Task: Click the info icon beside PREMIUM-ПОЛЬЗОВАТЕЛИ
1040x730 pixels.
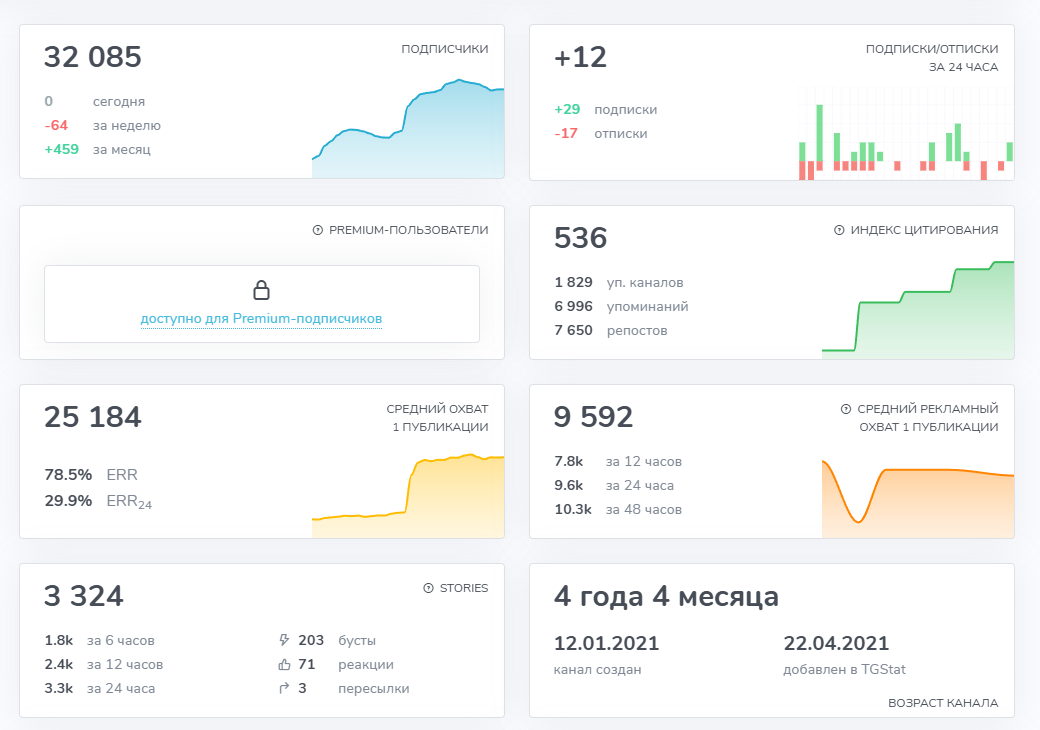Action: click(316, 228)
